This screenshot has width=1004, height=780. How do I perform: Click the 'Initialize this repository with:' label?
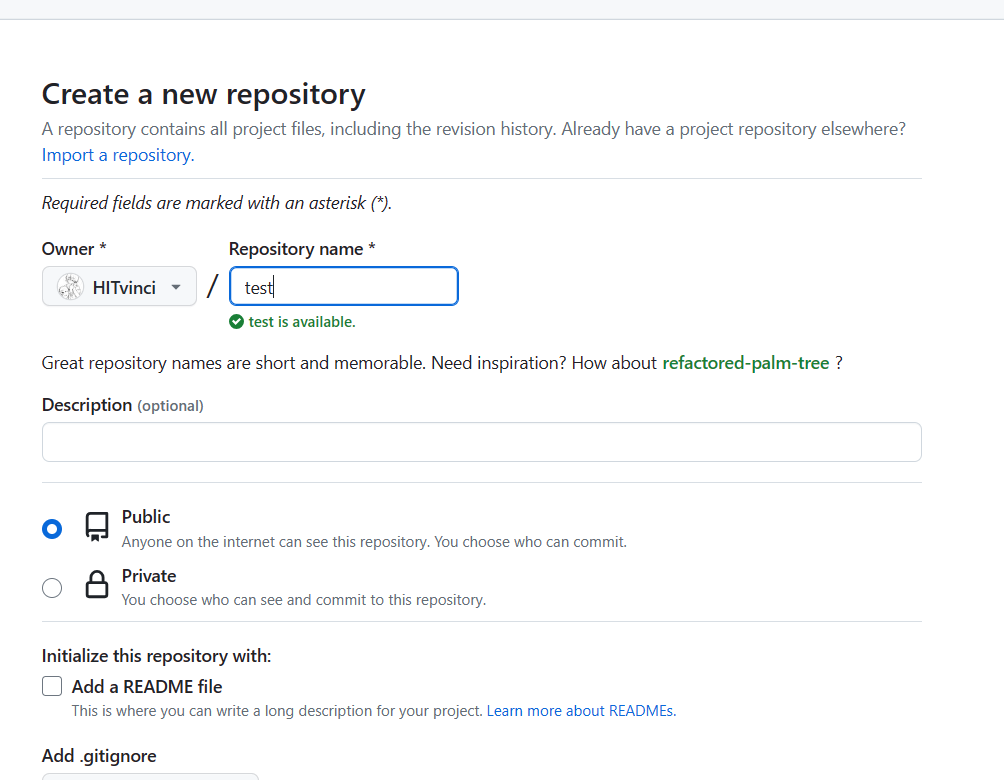tap(156, 656)
